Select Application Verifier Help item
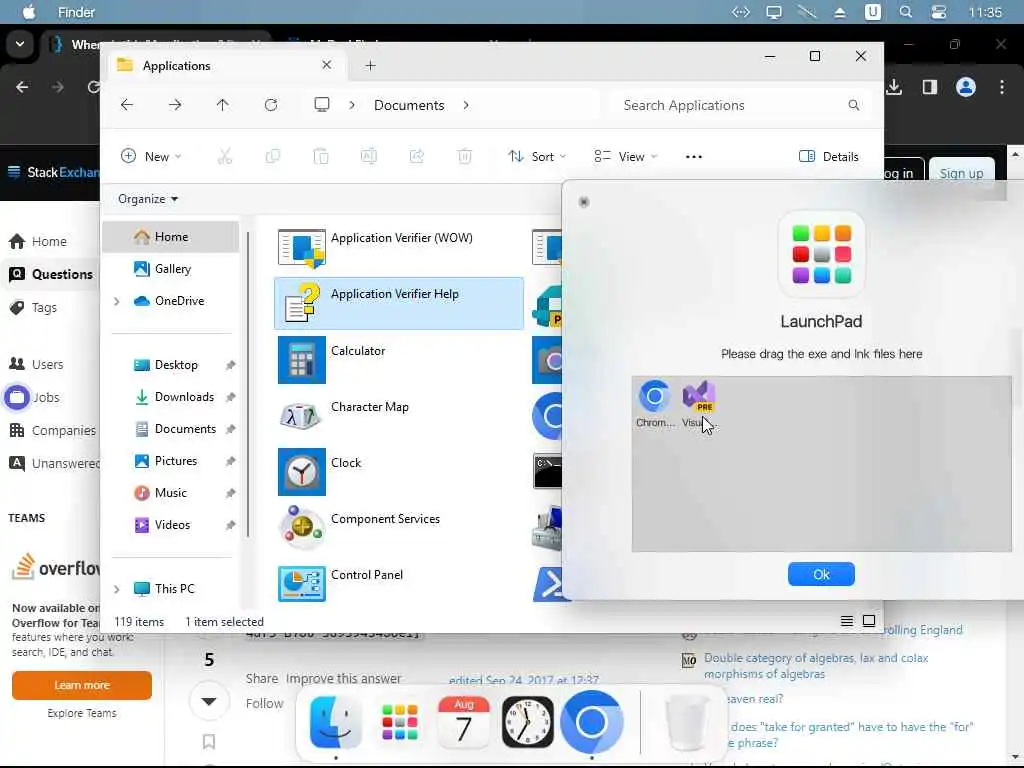Viewport: 1024px width, 768px height. pyautogui.click(x=398, y=303)
